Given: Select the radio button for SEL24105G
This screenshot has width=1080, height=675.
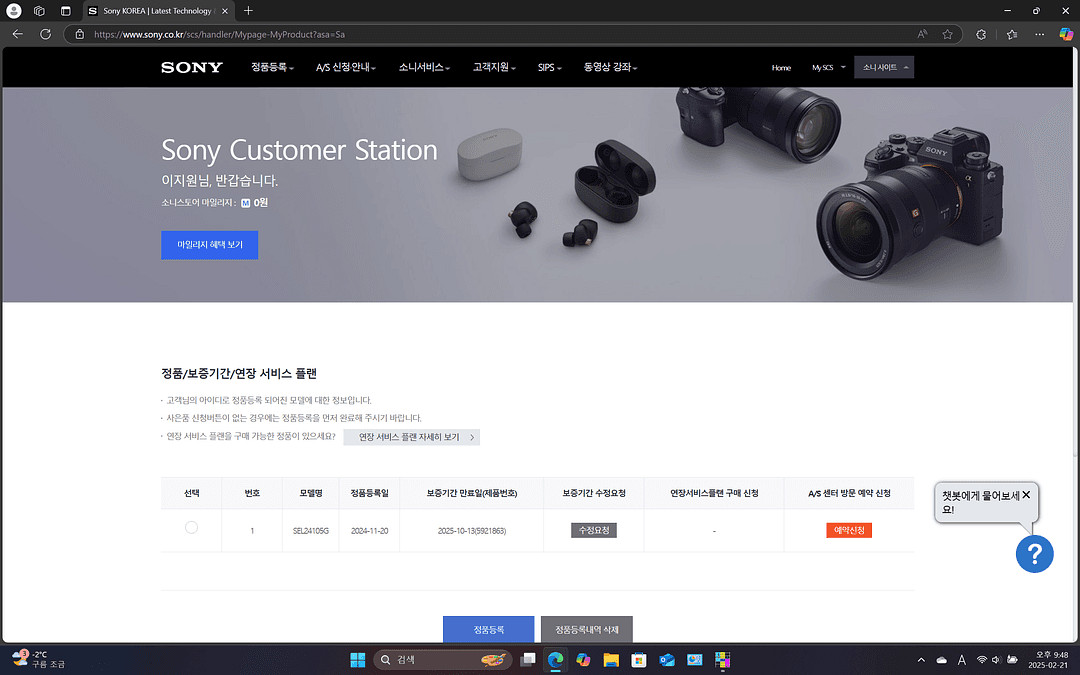Looking at the screenshot, I should [x=191, y=528].
